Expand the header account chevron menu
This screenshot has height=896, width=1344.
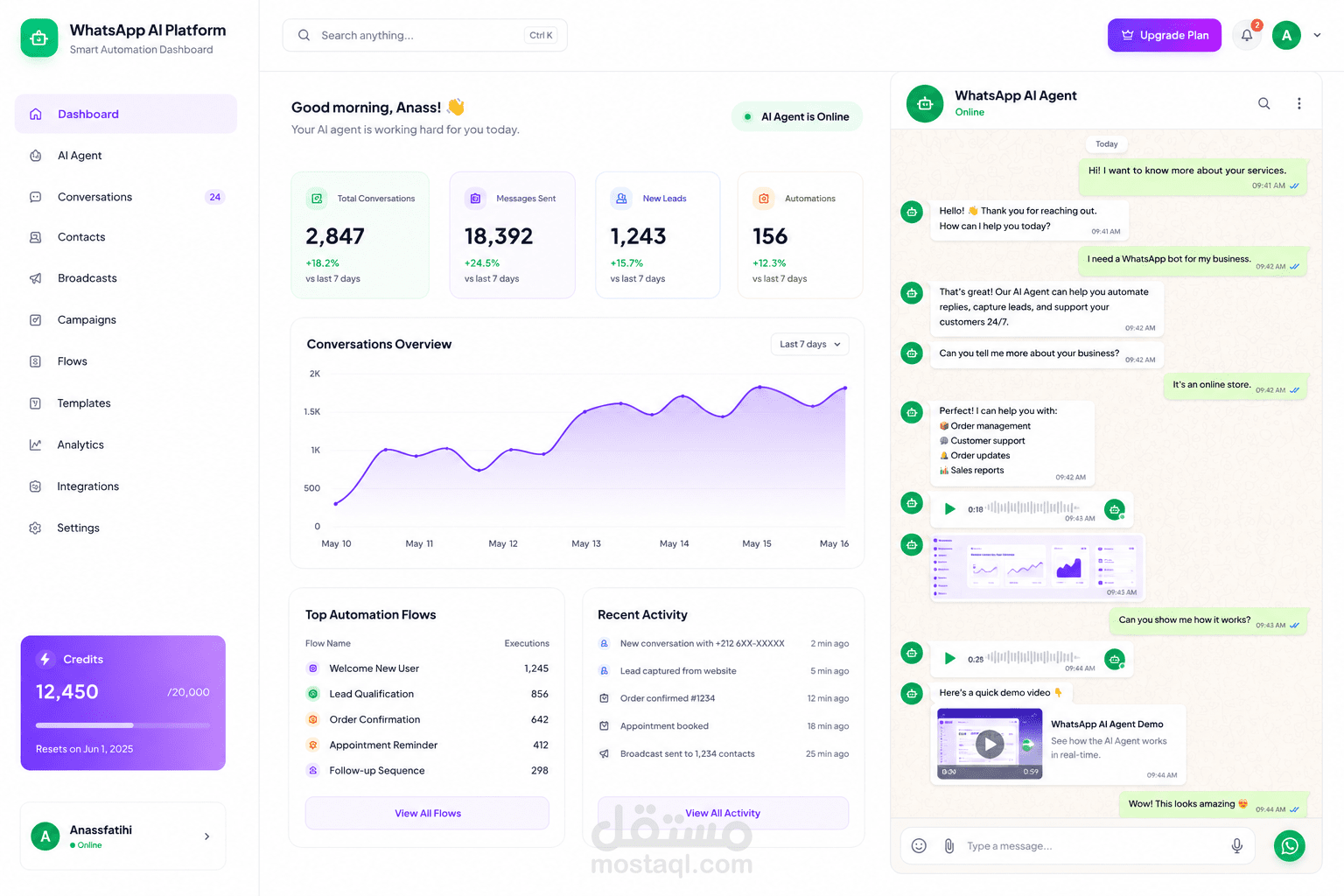pos(1317,35)
